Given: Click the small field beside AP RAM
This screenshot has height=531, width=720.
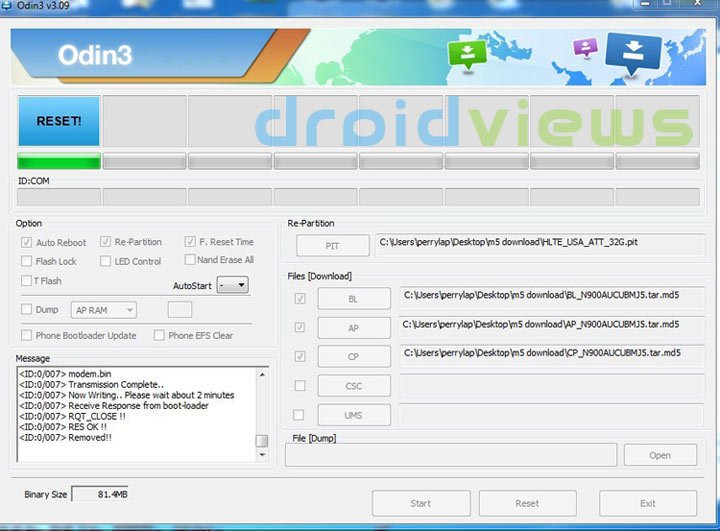Looking at the screenshot, I should 180,310.
